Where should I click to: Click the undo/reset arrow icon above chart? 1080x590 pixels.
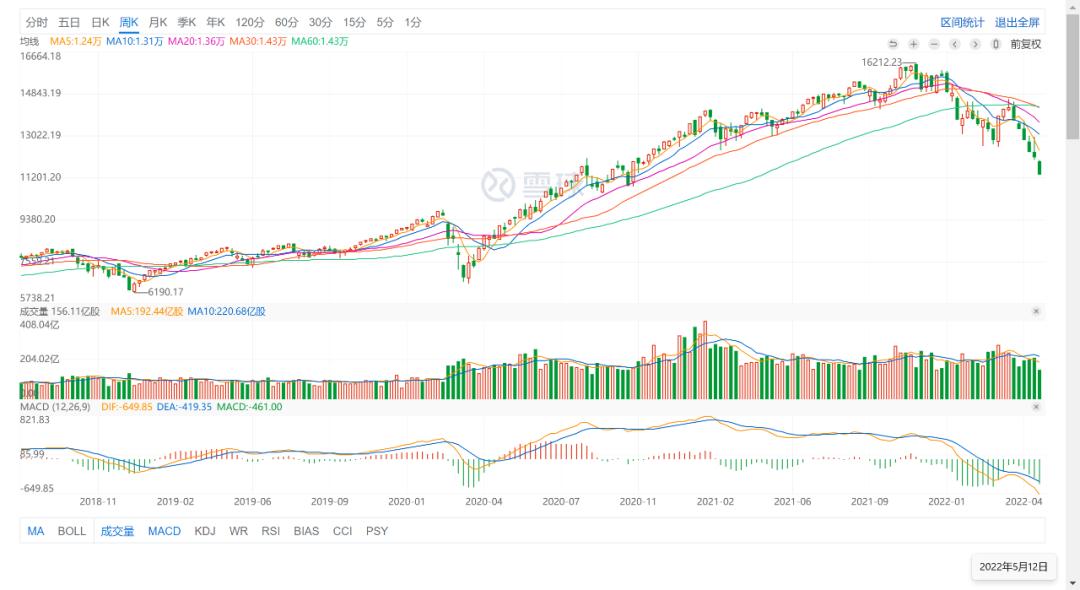pos(893,44)
